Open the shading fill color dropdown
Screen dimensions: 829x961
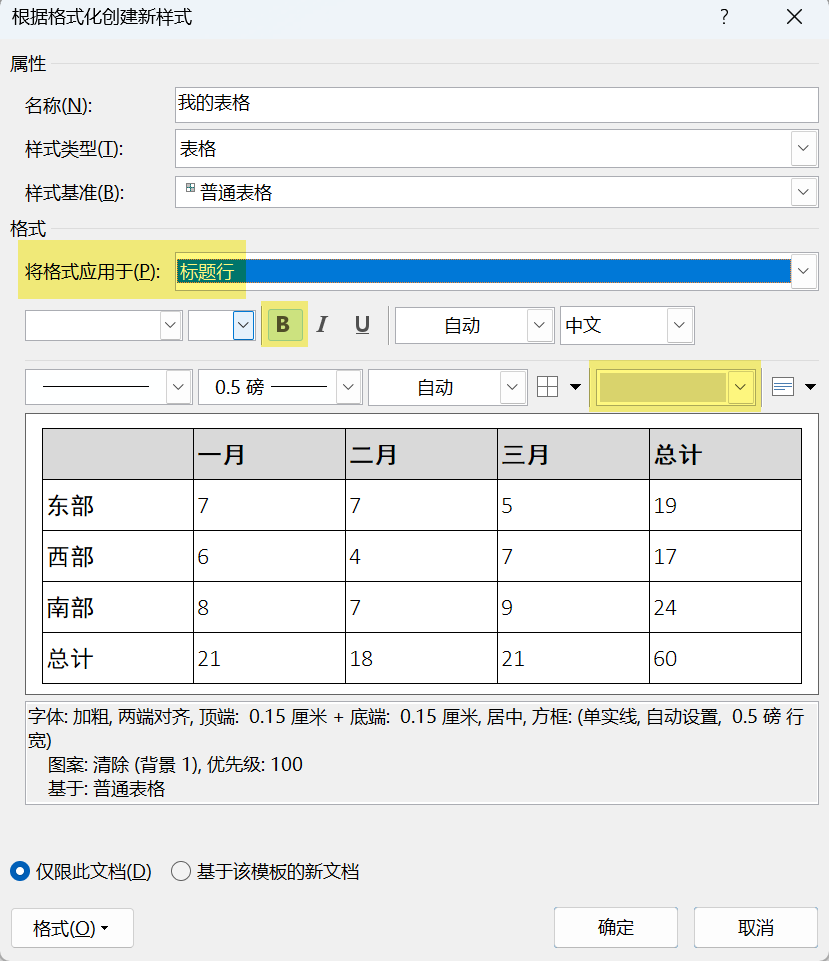click(x=740, y=387)
